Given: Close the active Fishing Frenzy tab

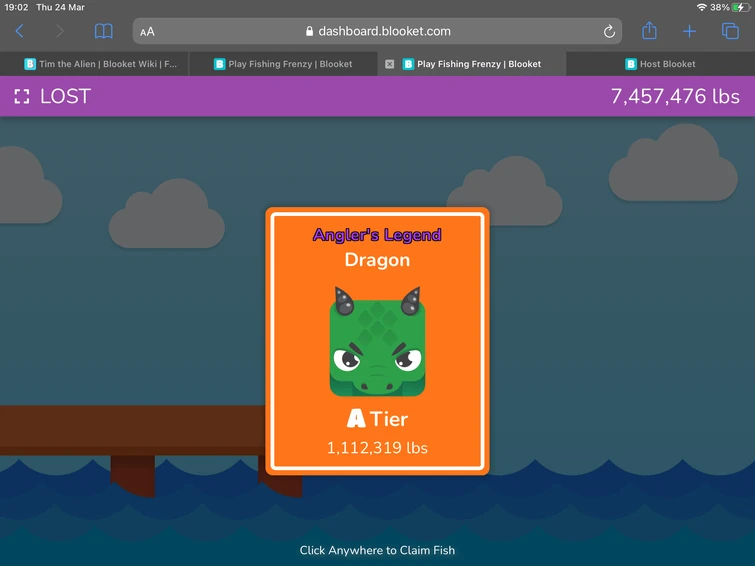Looking at the screenshot, I should pyautogui.click(x=390, y=64).
